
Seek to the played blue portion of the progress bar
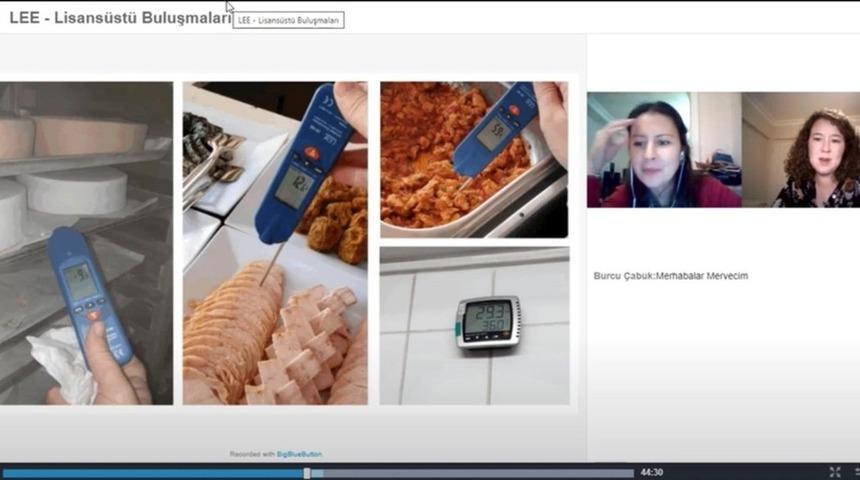point(150,473)
